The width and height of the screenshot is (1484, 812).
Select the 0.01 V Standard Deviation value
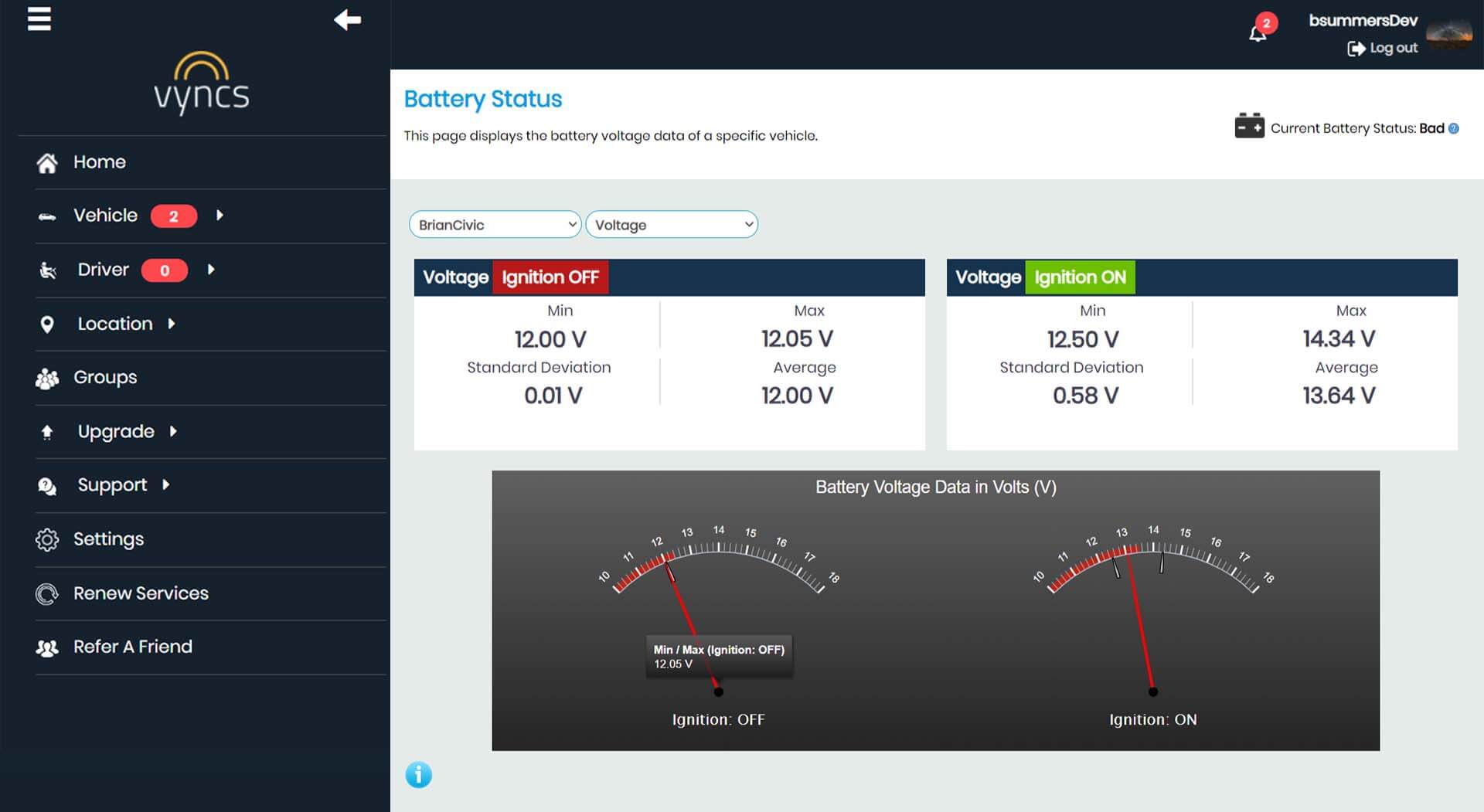[x=553, y=396]
